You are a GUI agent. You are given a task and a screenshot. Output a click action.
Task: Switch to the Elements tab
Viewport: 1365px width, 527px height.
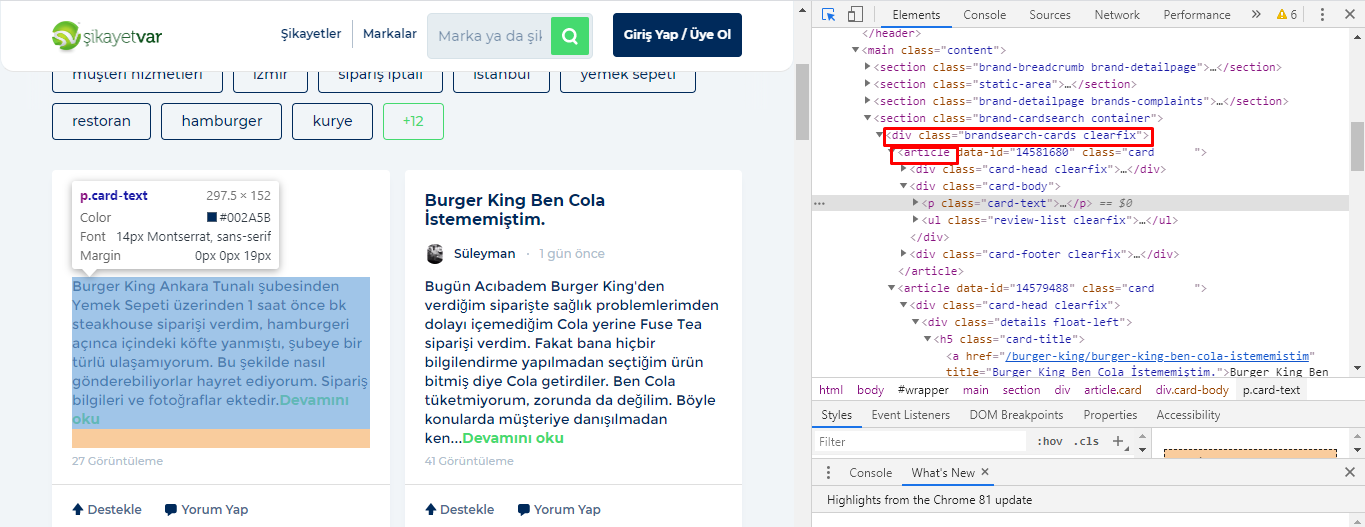coord(916,14)
